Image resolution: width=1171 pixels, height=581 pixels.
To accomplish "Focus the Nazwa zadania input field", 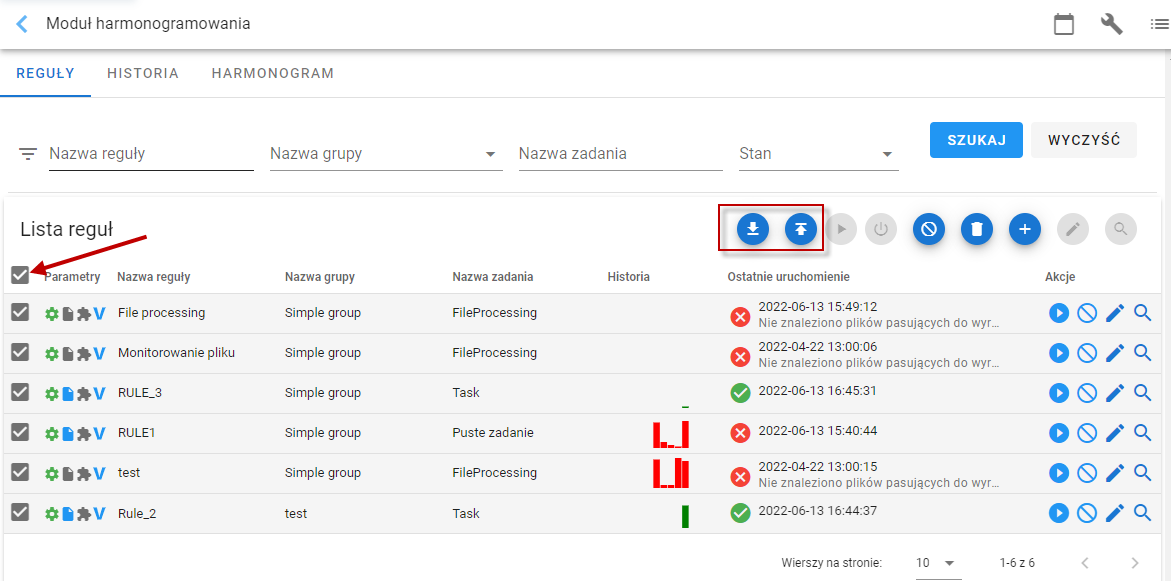I will click(621, 155).
